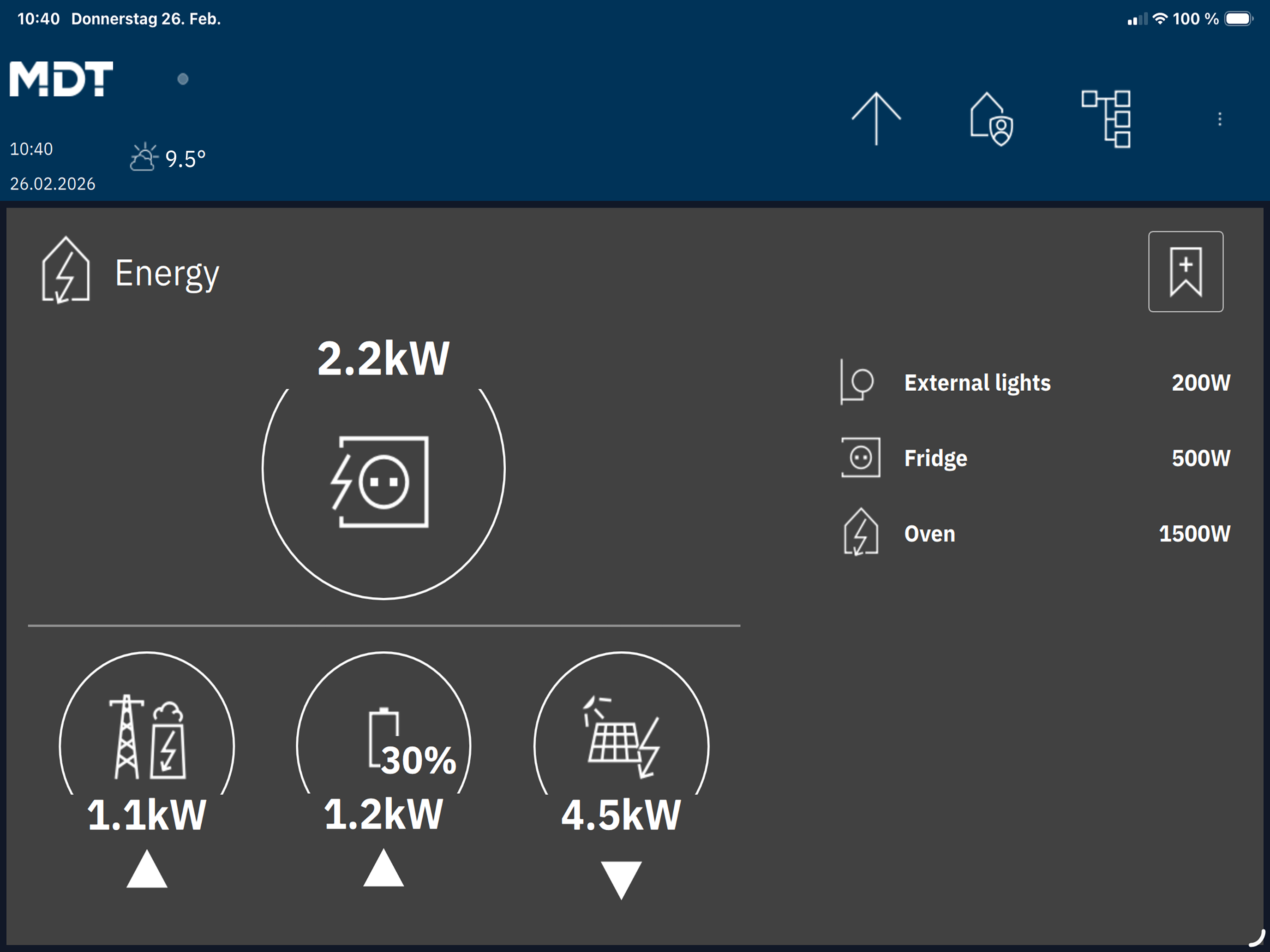The image size is (1270, 952).
Task: Tap the 200W External lights value
Action: pos(1201,383)
